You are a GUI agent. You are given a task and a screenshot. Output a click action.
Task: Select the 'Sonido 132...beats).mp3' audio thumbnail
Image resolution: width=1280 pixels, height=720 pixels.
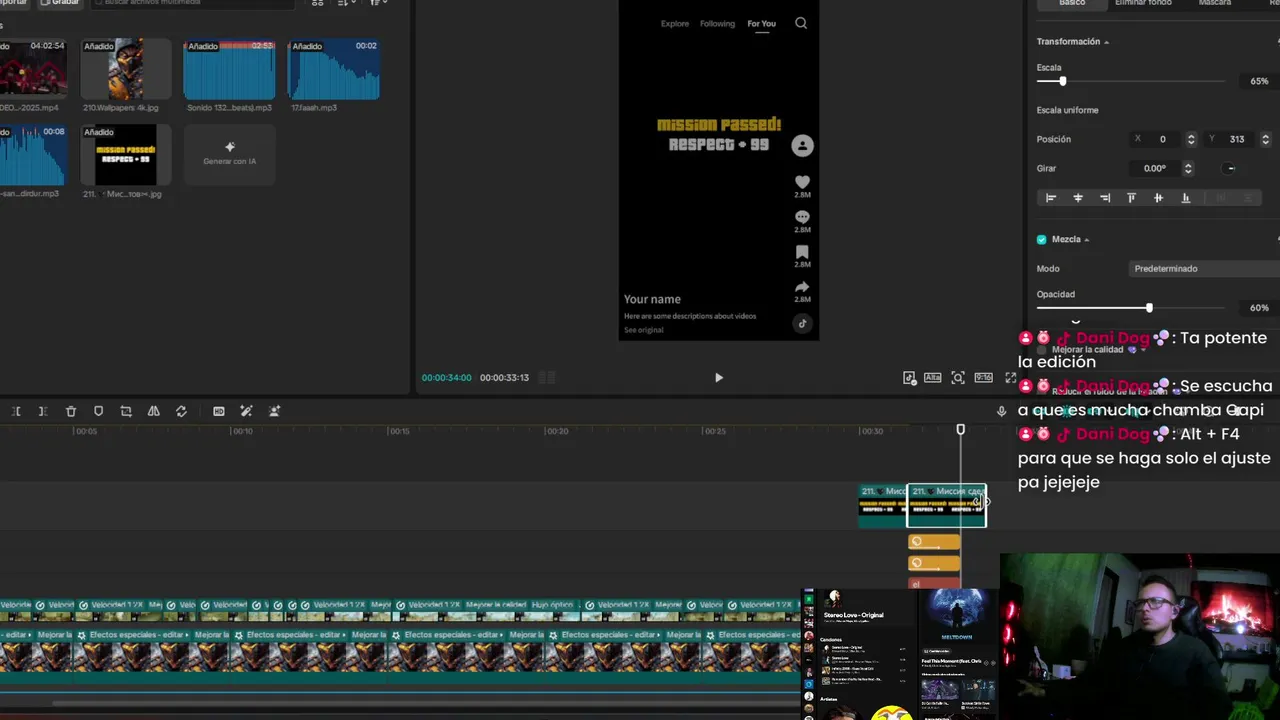pyautogui.click(x=229, y=70)
